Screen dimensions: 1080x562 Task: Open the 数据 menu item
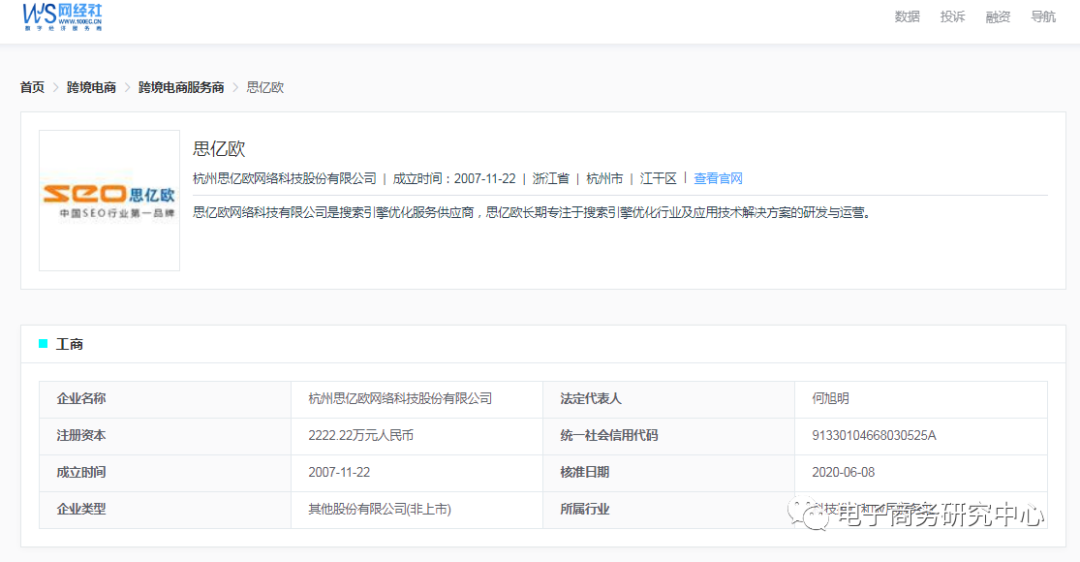pos(906,17)
